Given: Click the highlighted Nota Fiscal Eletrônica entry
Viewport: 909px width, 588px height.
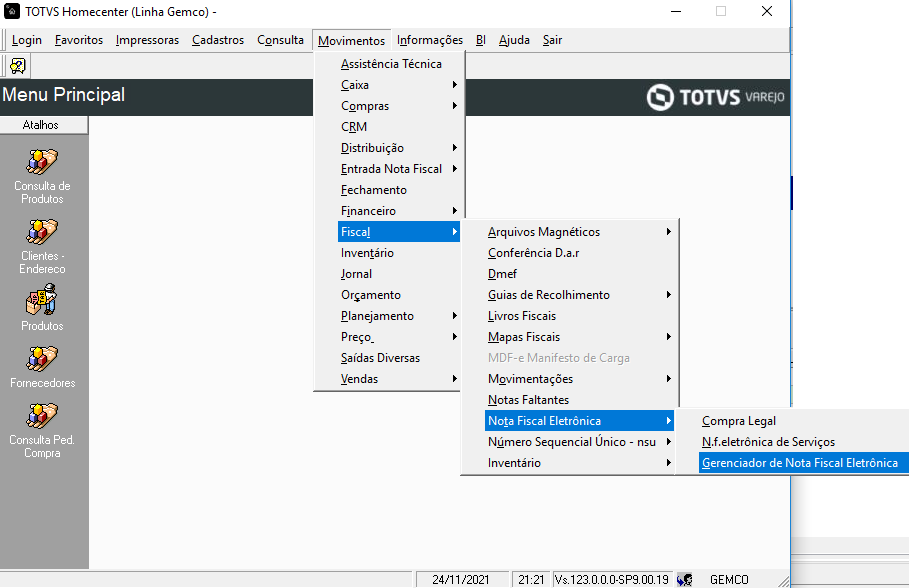Looking at the screenshot, I should click(579, 421).
